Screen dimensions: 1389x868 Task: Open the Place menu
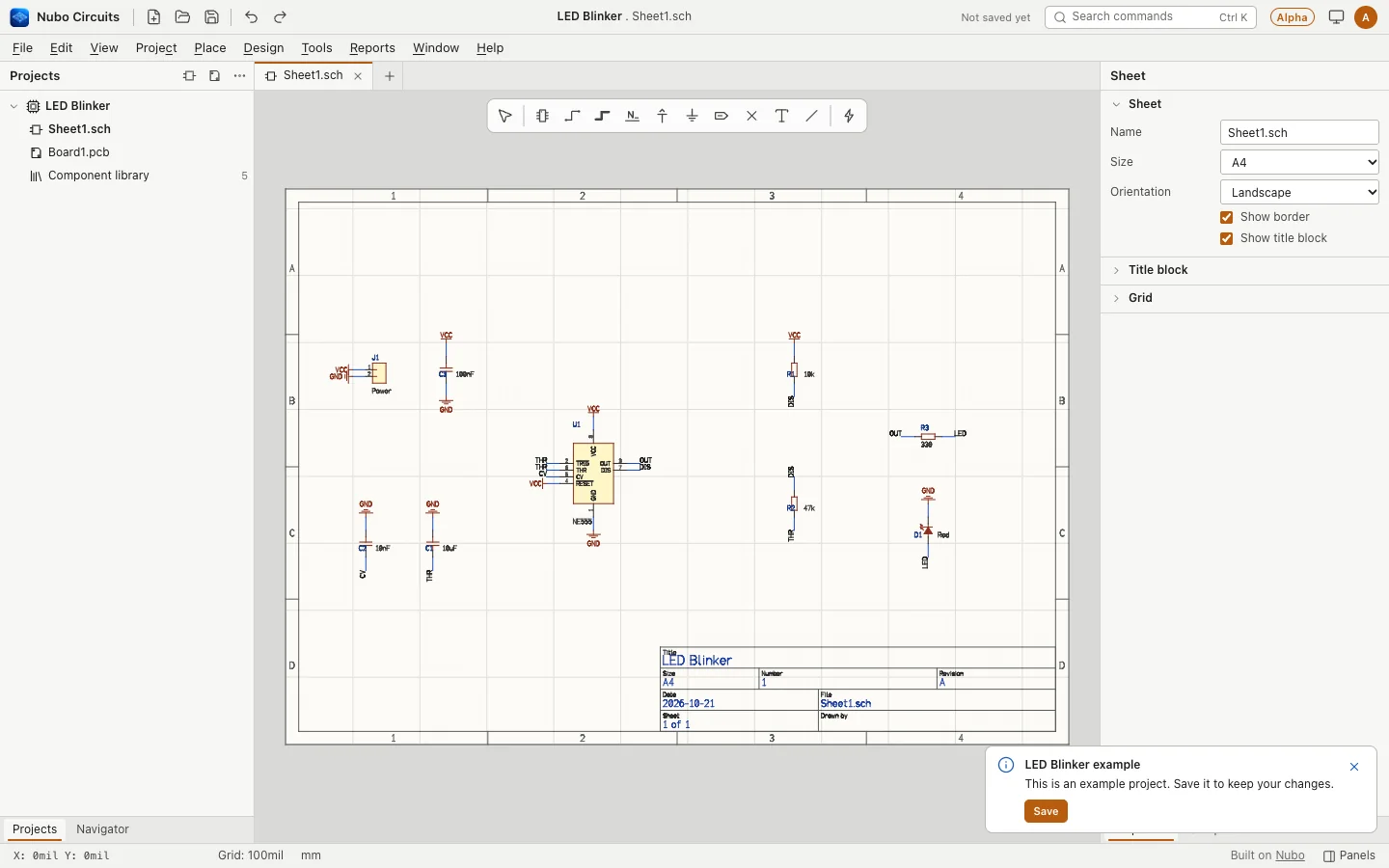210,48
